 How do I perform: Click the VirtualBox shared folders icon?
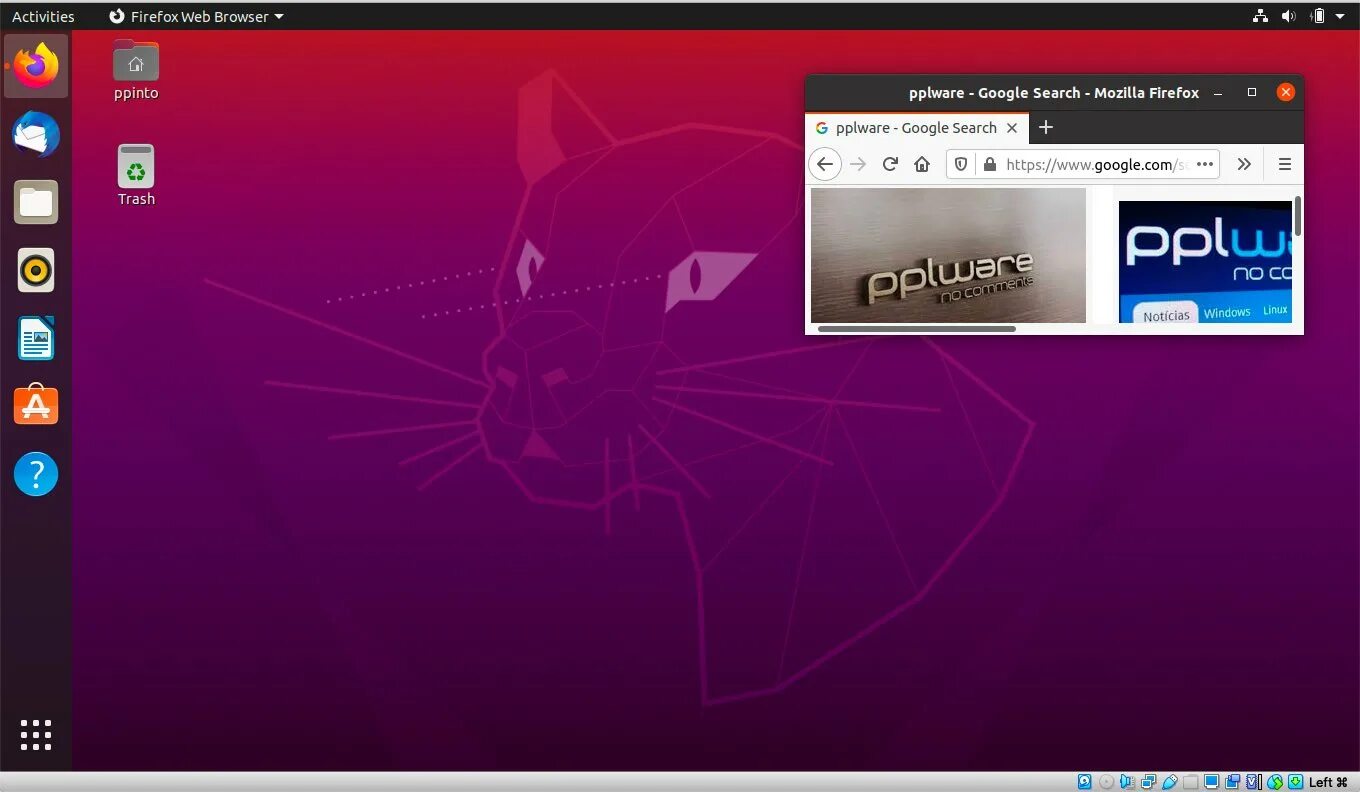click(1190, 782)
